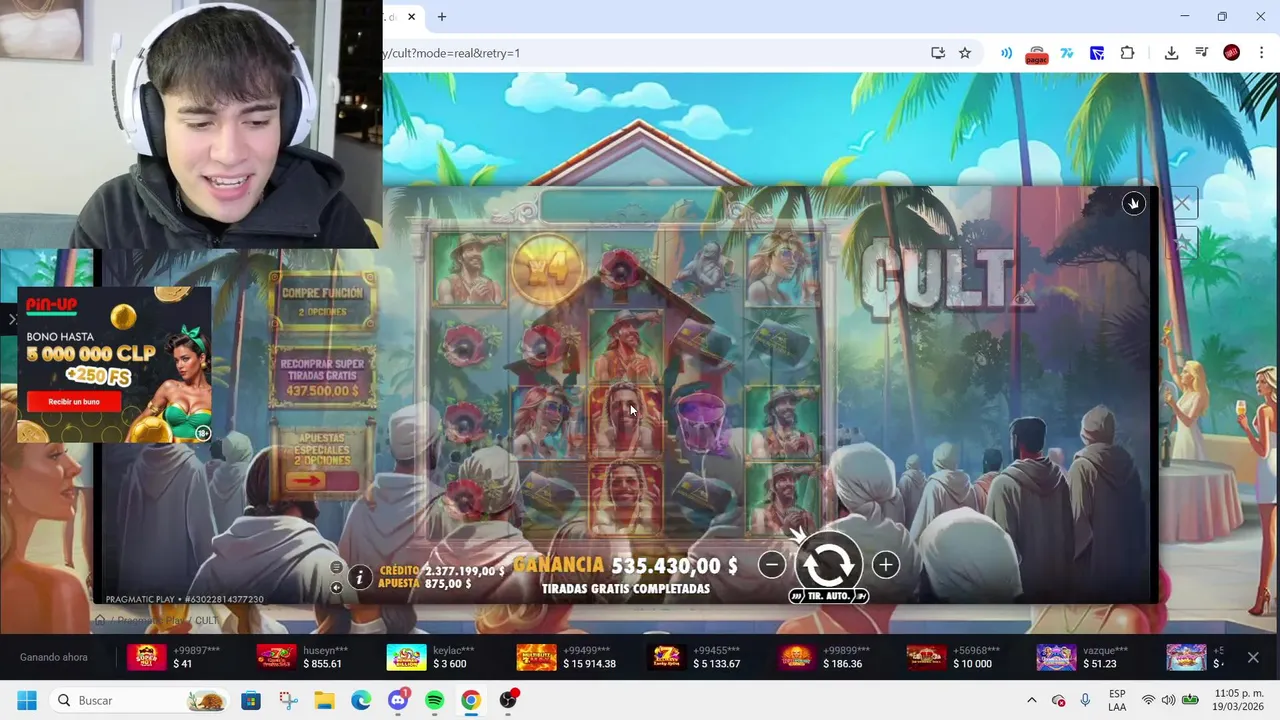Open the slot menu hamburger icon

click(336, 567)
